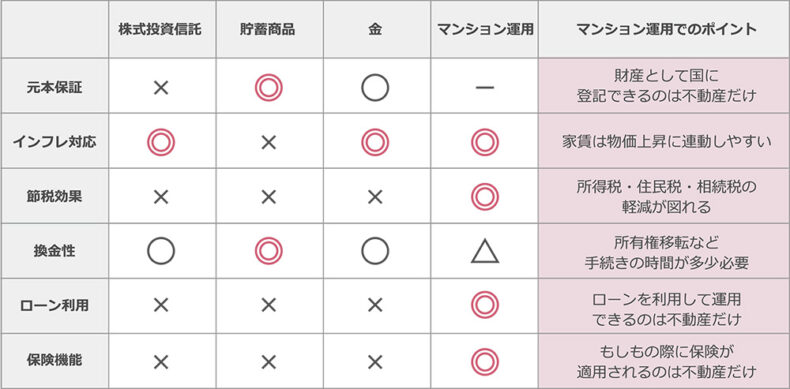Click the 貯蓄商品 column header
Image resolution: width=790 pixels, height=389 pixels.
tap(270, 30)
